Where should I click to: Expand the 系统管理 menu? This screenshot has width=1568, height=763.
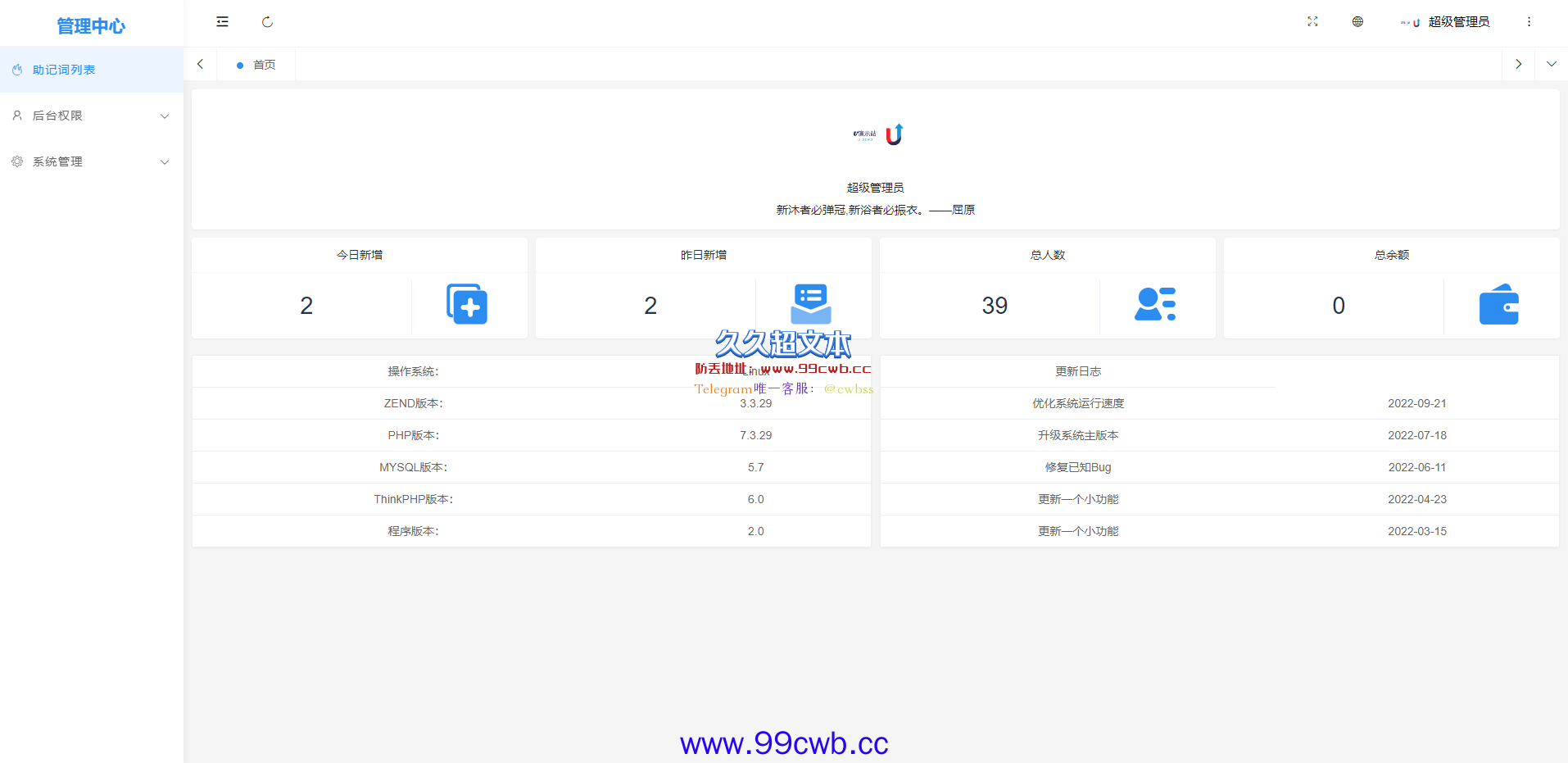(92, 161)
